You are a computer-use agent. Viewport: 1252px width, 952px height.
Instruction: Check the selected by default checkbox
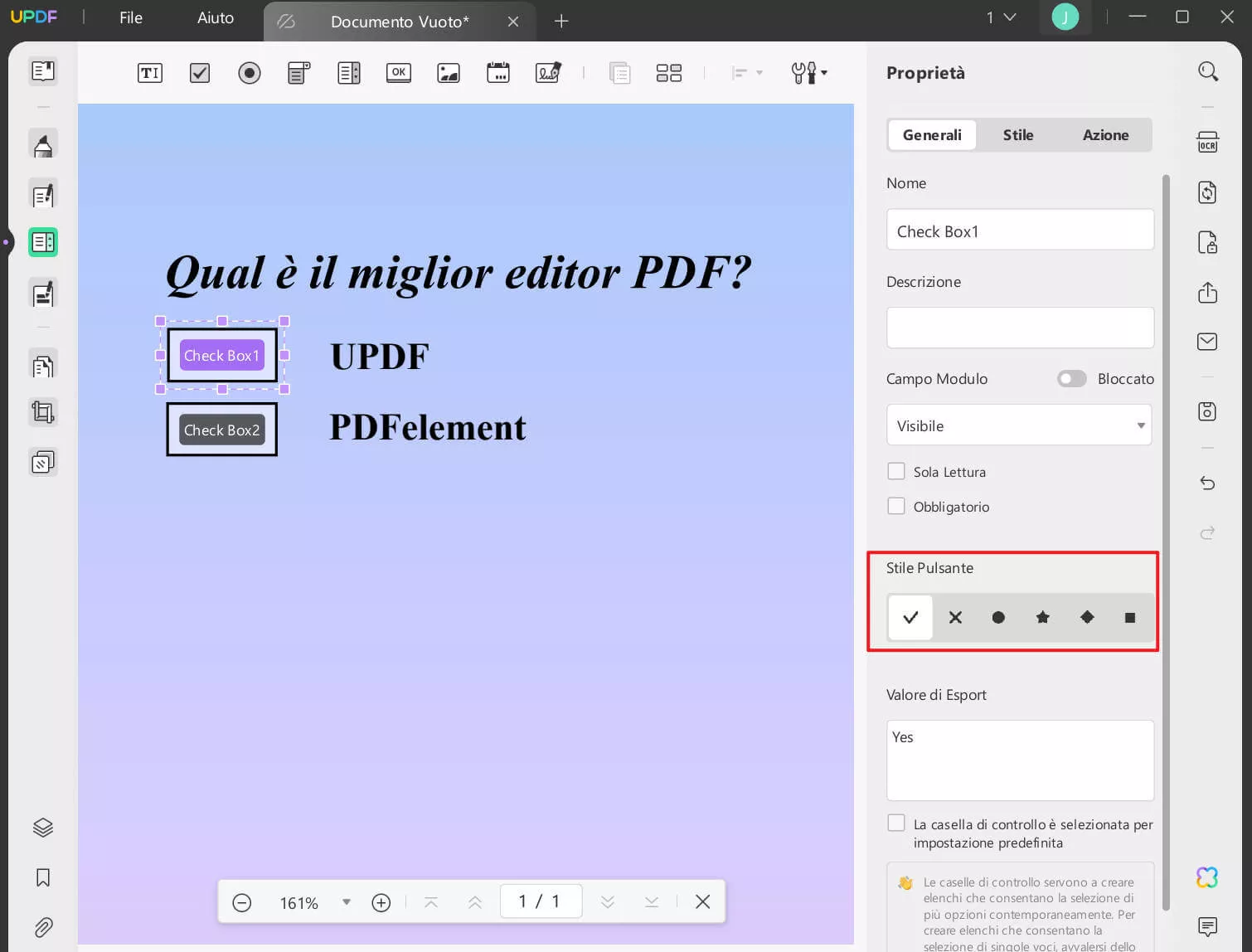tap(896, 823)
